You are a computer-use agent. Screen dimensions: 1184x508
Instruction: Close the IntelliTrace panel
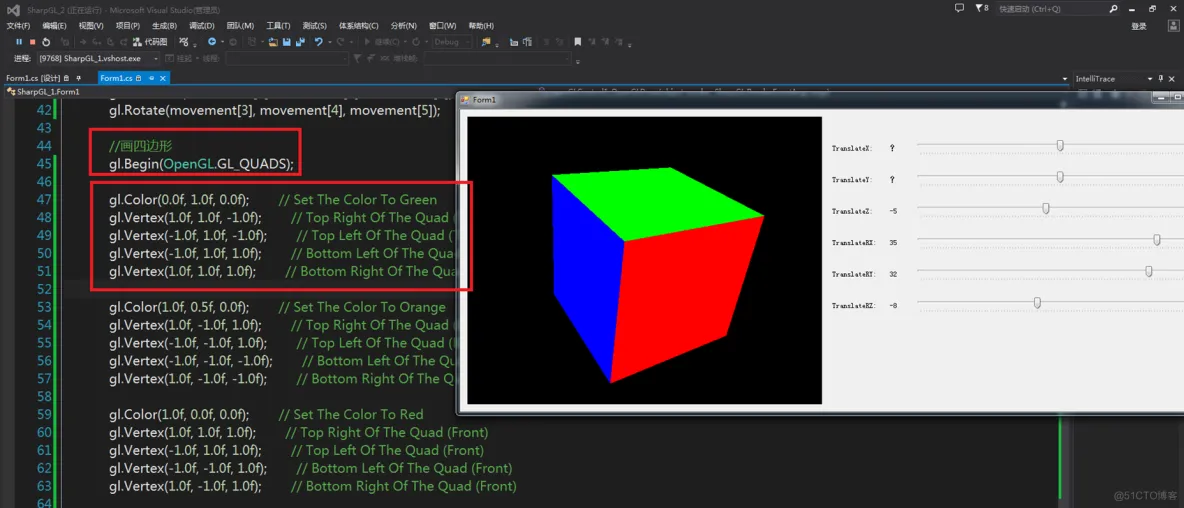tap(1173, 79)
